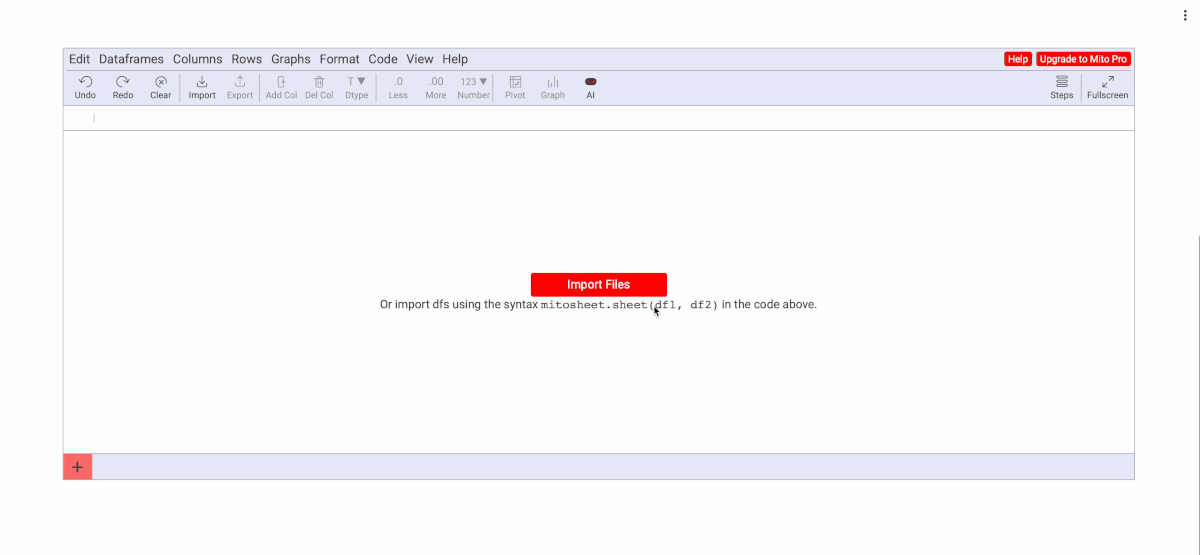Screen dimensions: 1200x555
Task: Open the Import tool in toolbar
Action: pyautogui.click(x=202, y=87)
